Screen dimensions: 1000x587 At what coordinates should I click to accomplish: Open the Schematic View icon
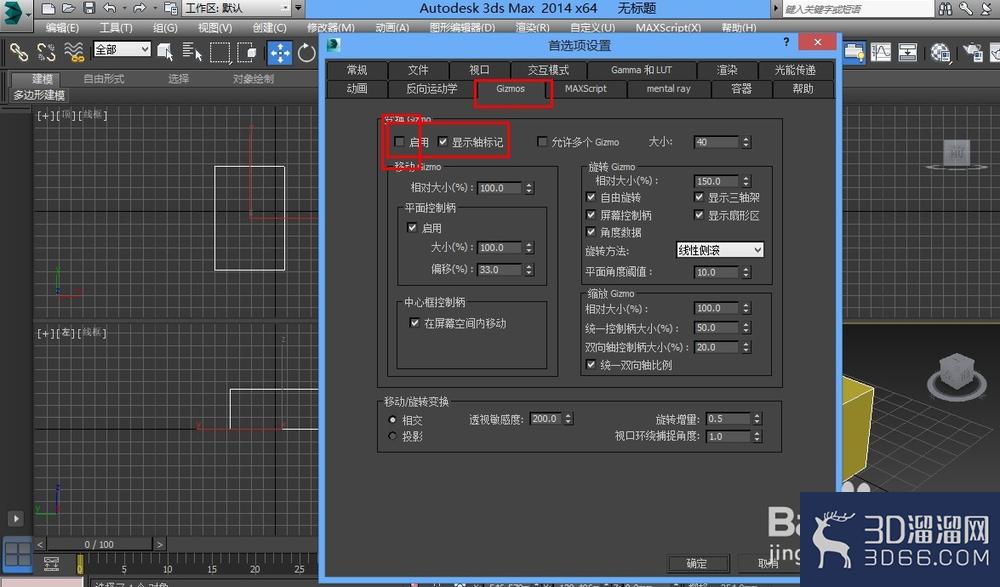(x=908, y=52)
